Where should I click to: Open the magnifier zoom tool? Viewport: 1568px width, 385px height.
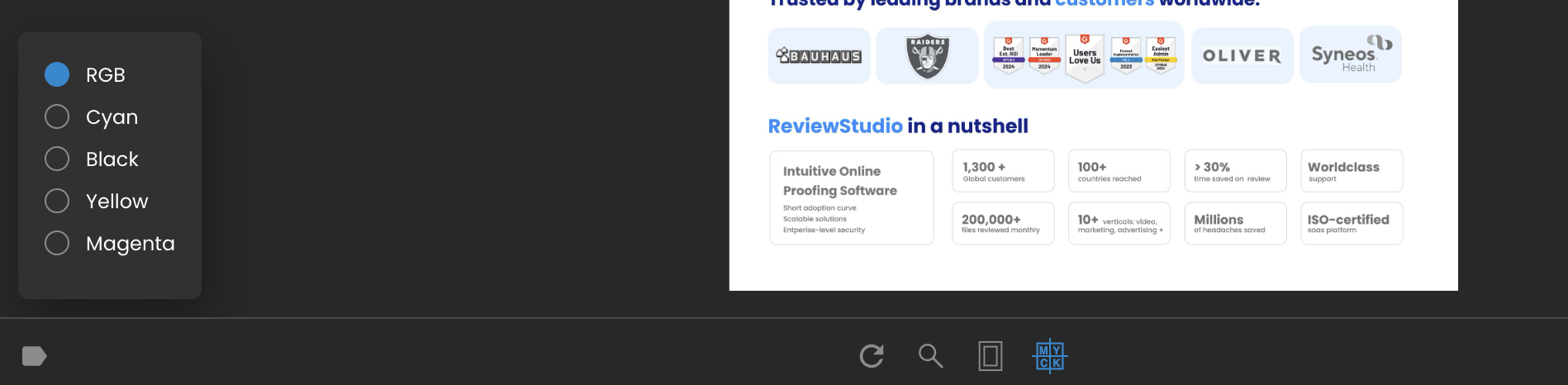[x=930, y=356]
